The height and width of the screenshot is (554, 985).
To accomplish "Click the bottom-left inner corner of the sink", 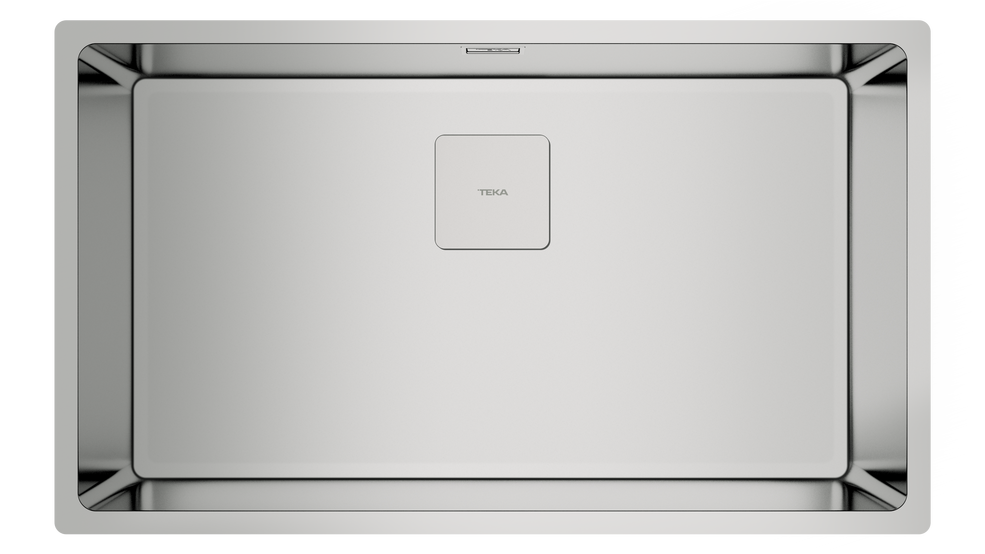I will [107, 490].
